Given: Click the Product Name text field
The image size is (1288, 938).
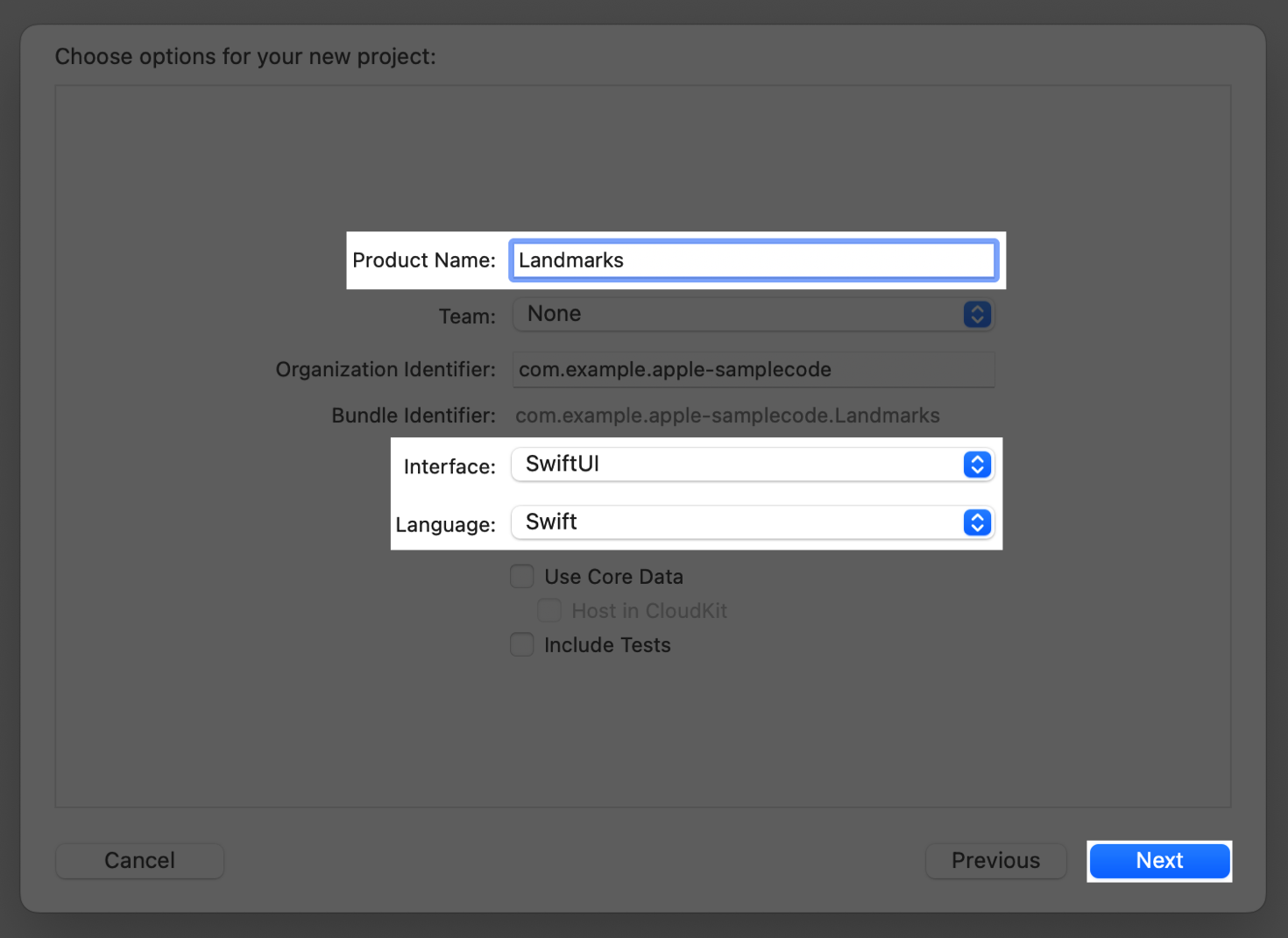Looking at the screenshot, I should [754, 260].
